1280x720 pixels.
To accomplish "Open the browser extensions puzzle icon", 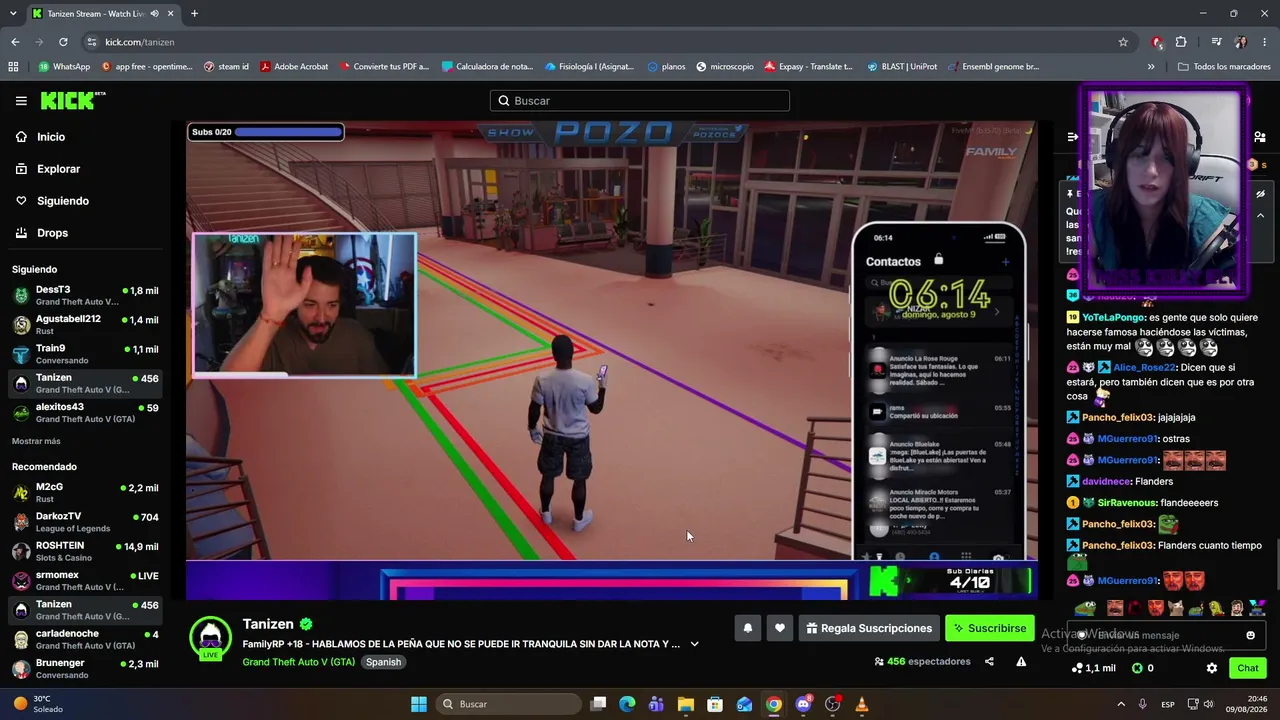I will point(1181,42).
